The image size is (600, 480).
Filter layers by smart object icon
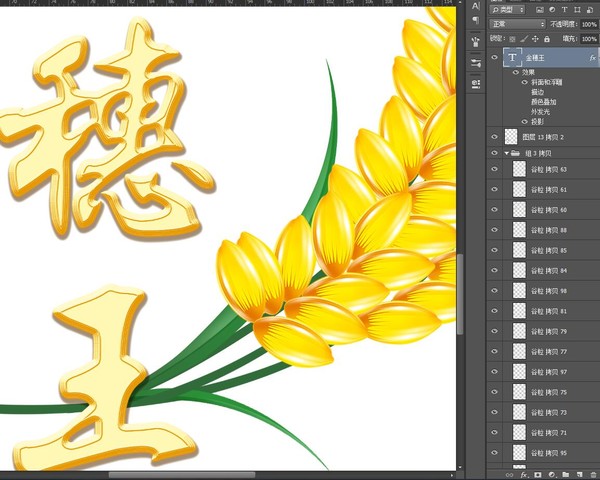[590, 10]
